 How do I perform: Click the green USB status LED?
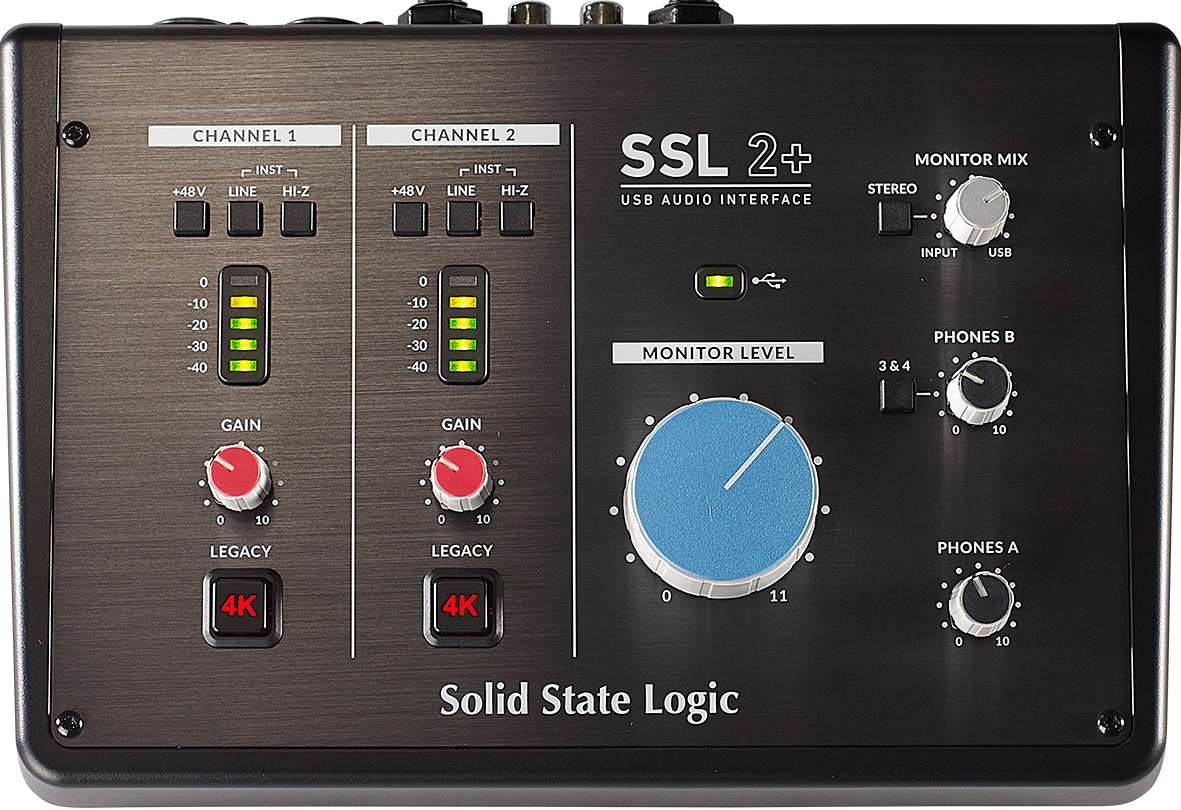pos(716,282)
